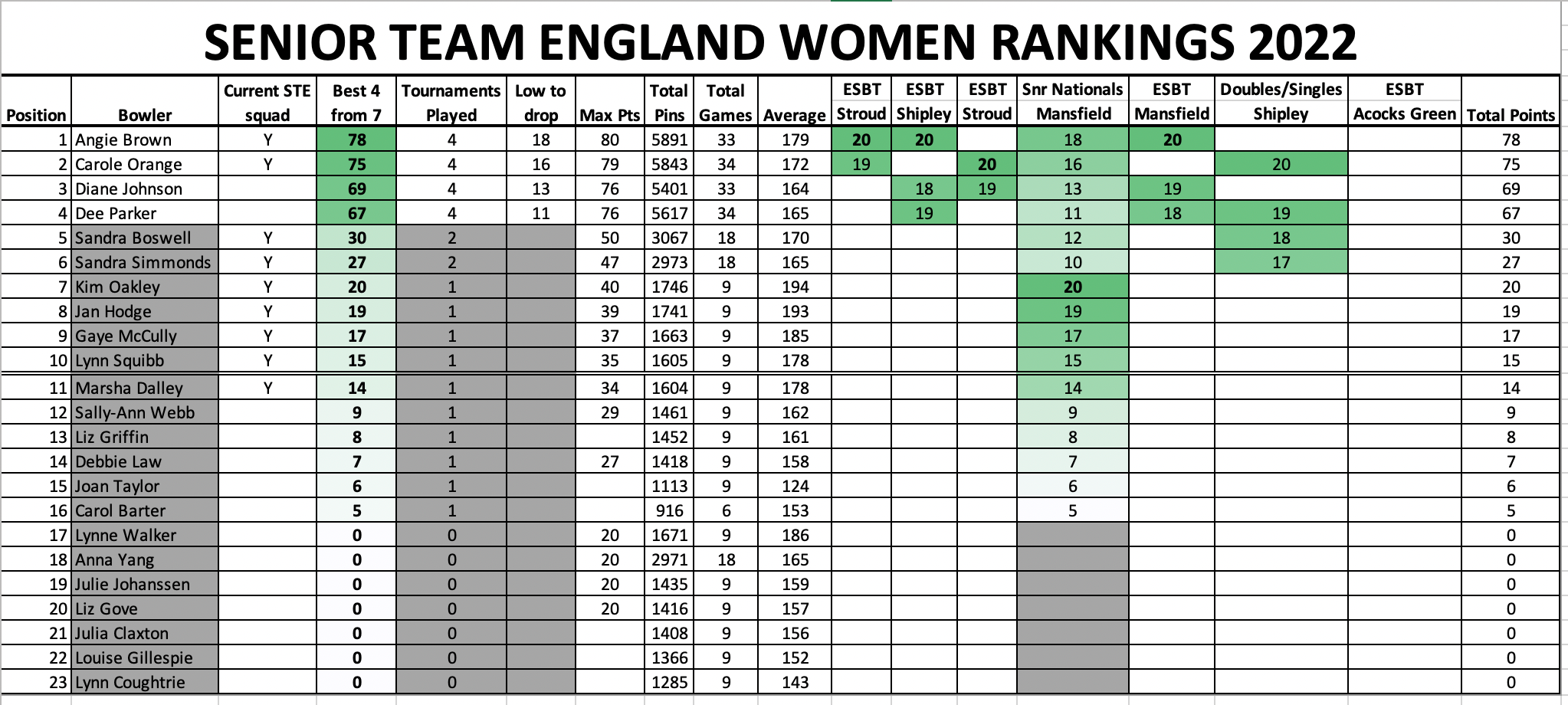Screen dimensions: 1568x705
Task: Click the ESBT Acocks Green header
Action: (x=1404, y=101)
